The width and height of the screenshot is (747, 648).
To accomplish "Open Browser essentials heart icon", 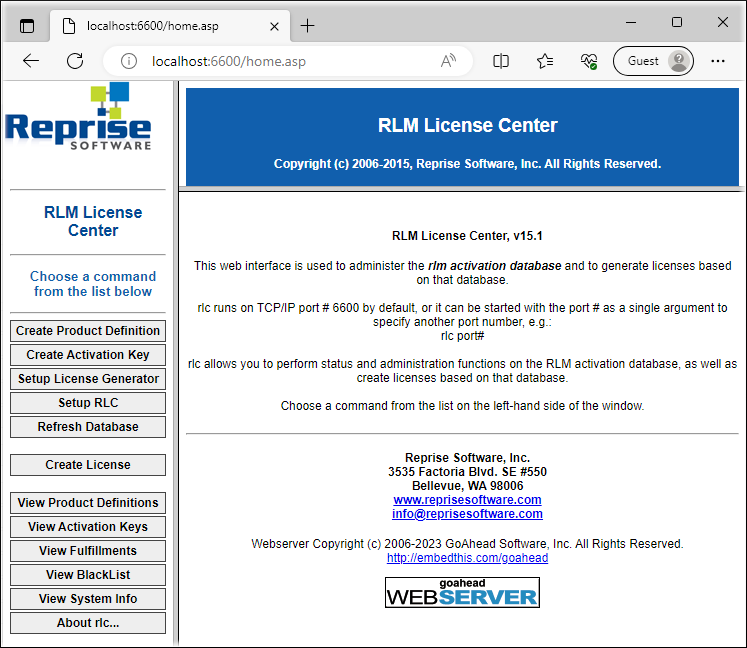I will [589, 61].
